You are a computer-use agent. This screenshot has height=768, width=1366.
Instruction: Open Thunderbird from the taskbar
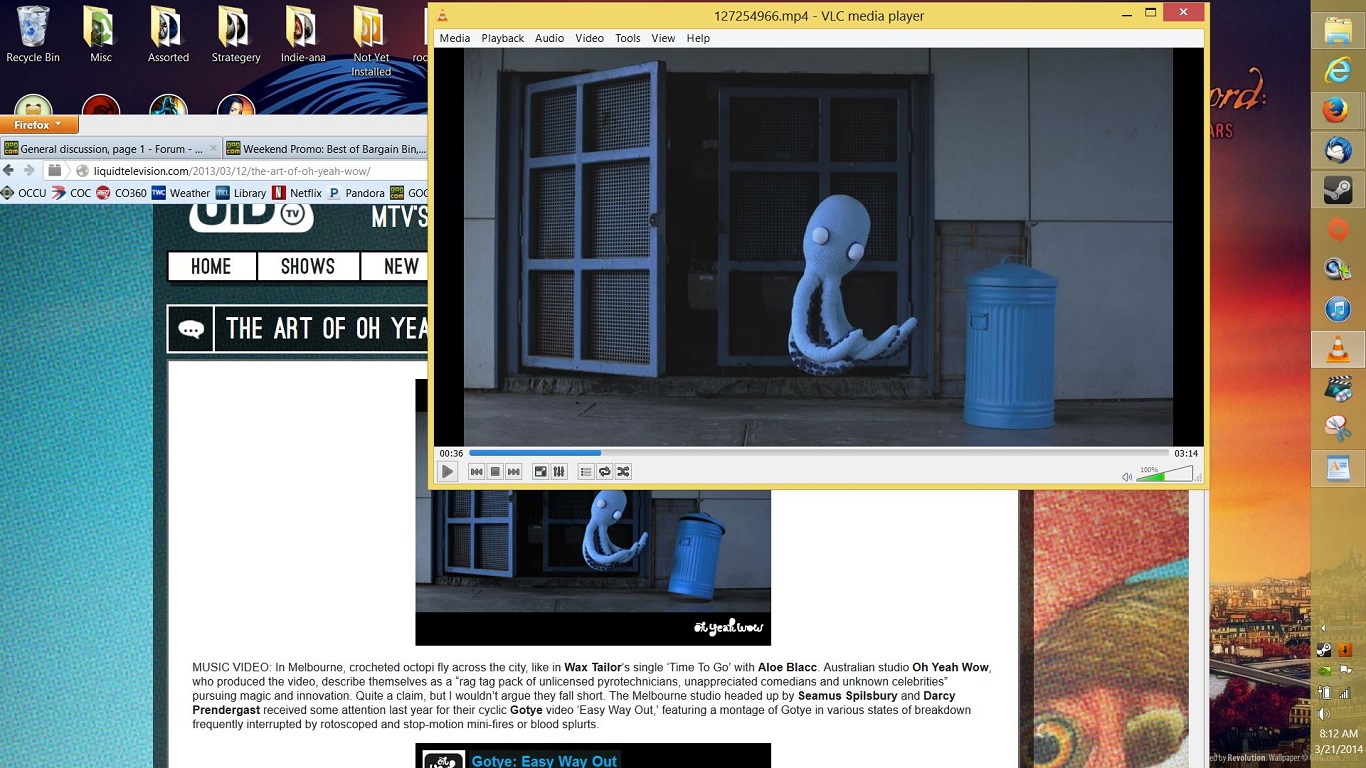[x=1338, y=150]
